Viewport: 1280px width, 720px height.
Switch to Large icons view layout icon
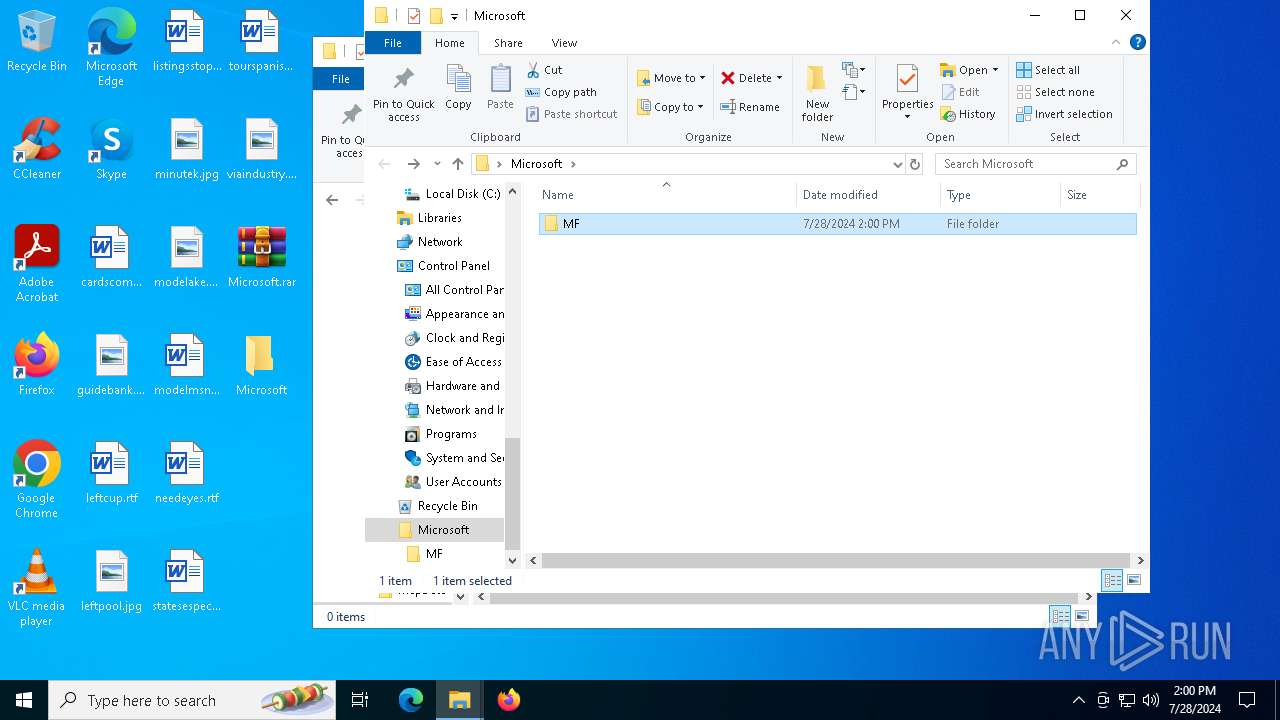tap(1134, 580)
